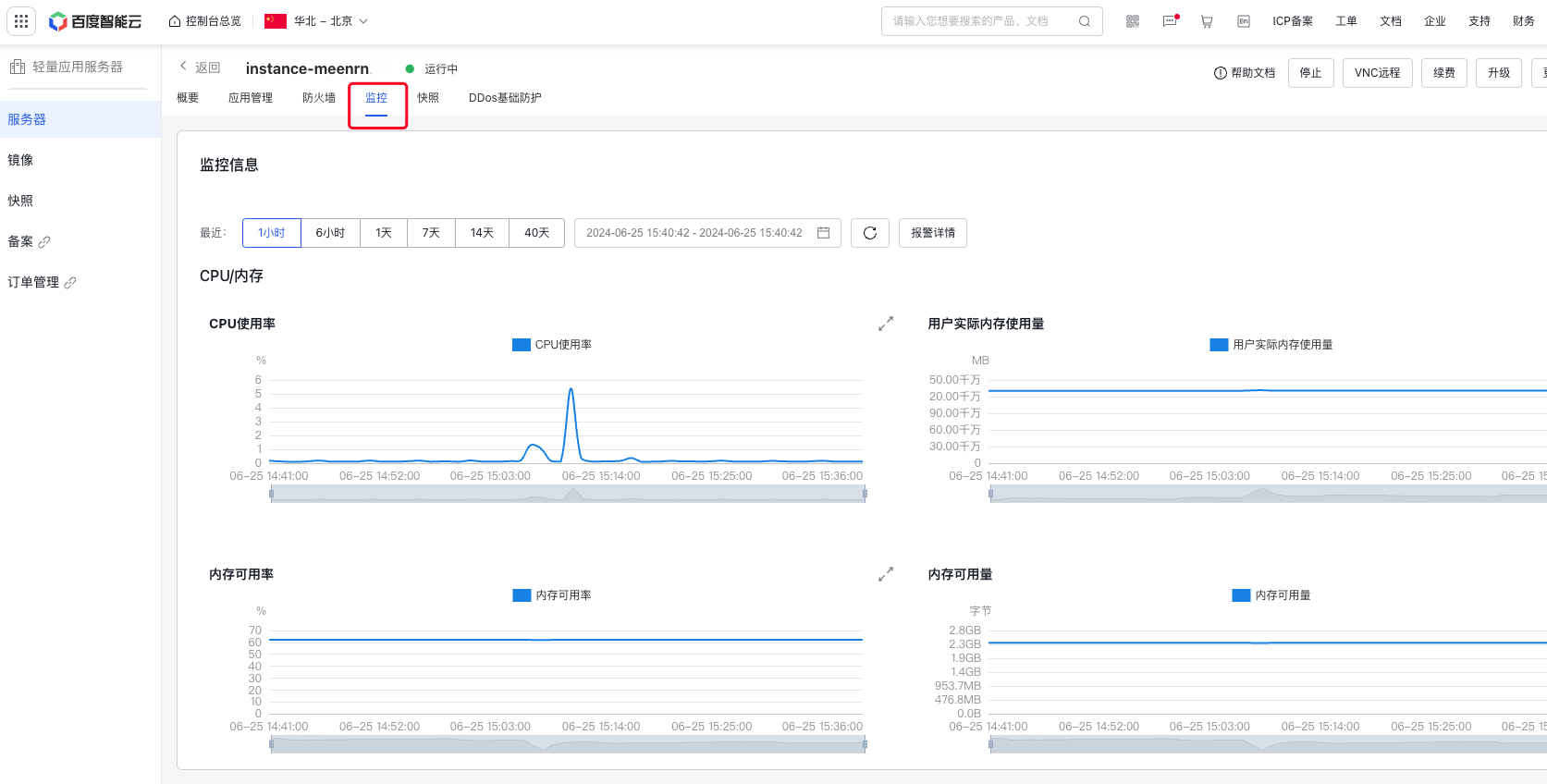This screenshot has width=1547, height=784.
Task: Select the 7天 time range
Action: (431, 233)
